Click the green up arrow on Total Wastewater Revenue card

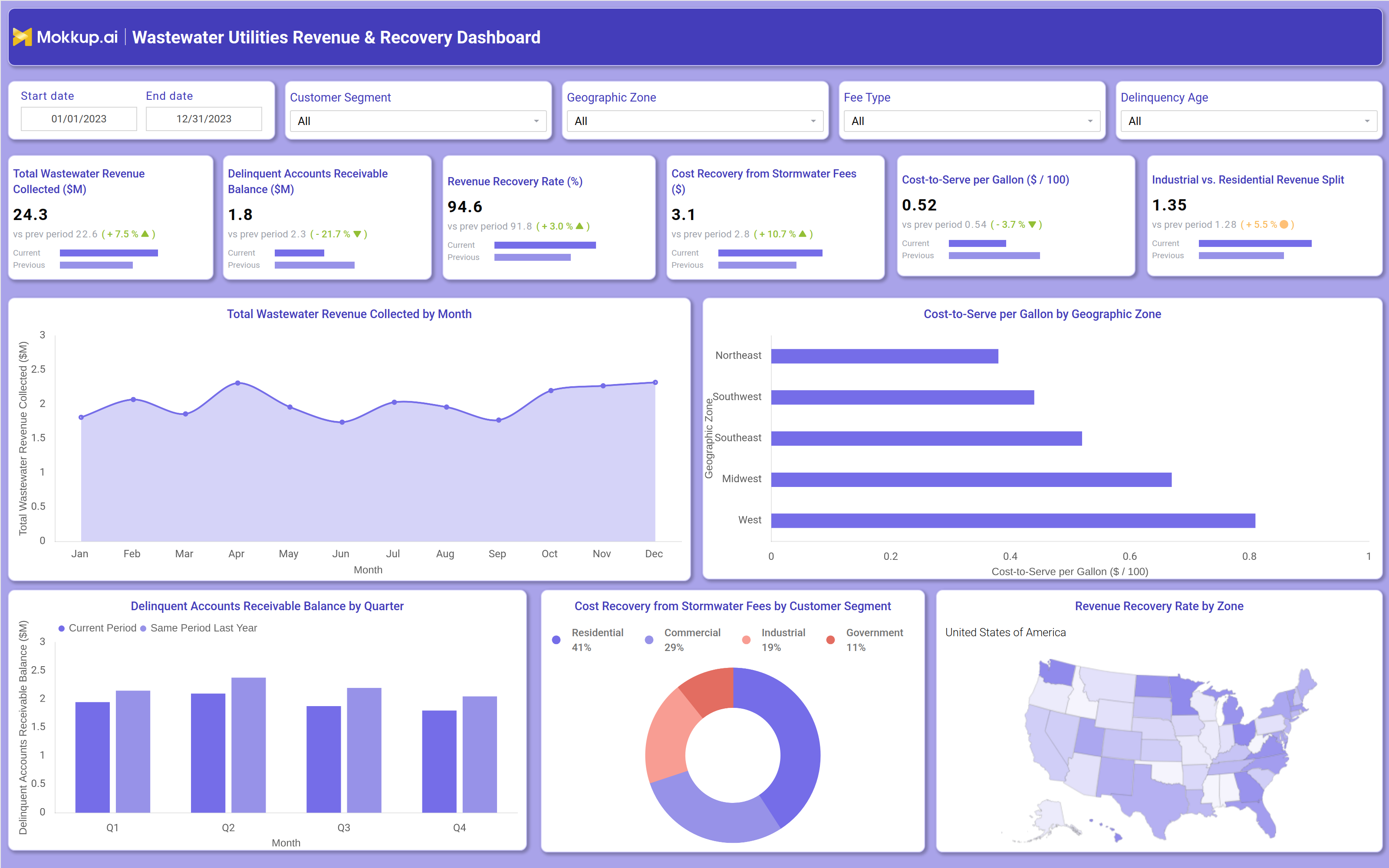145,234
